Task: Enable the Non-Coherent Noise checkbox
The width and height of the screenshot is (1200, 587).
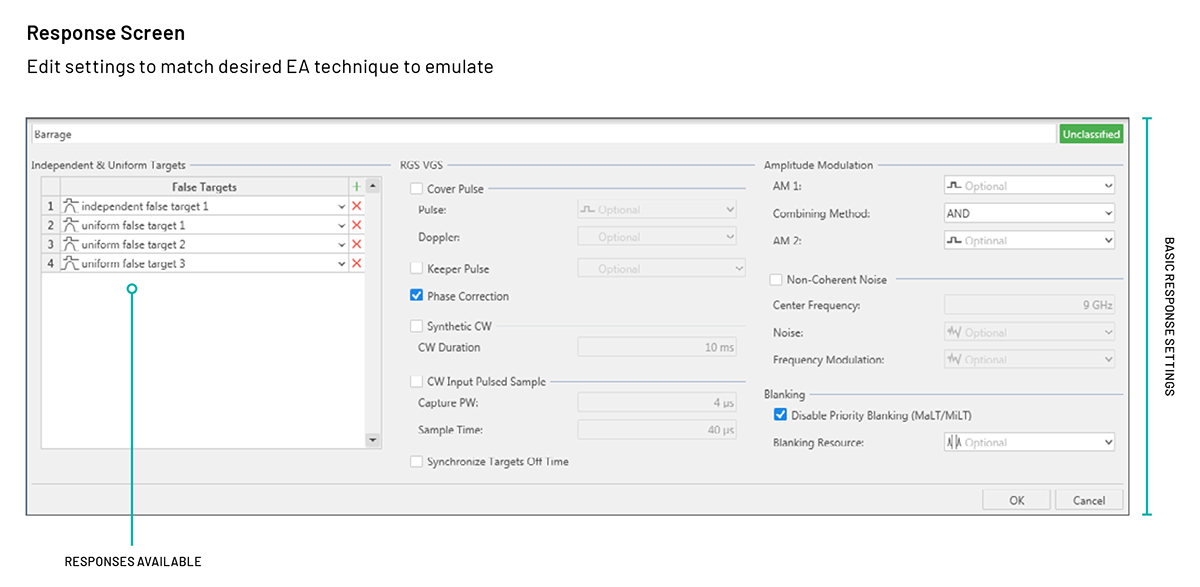Action: (776, 280)
